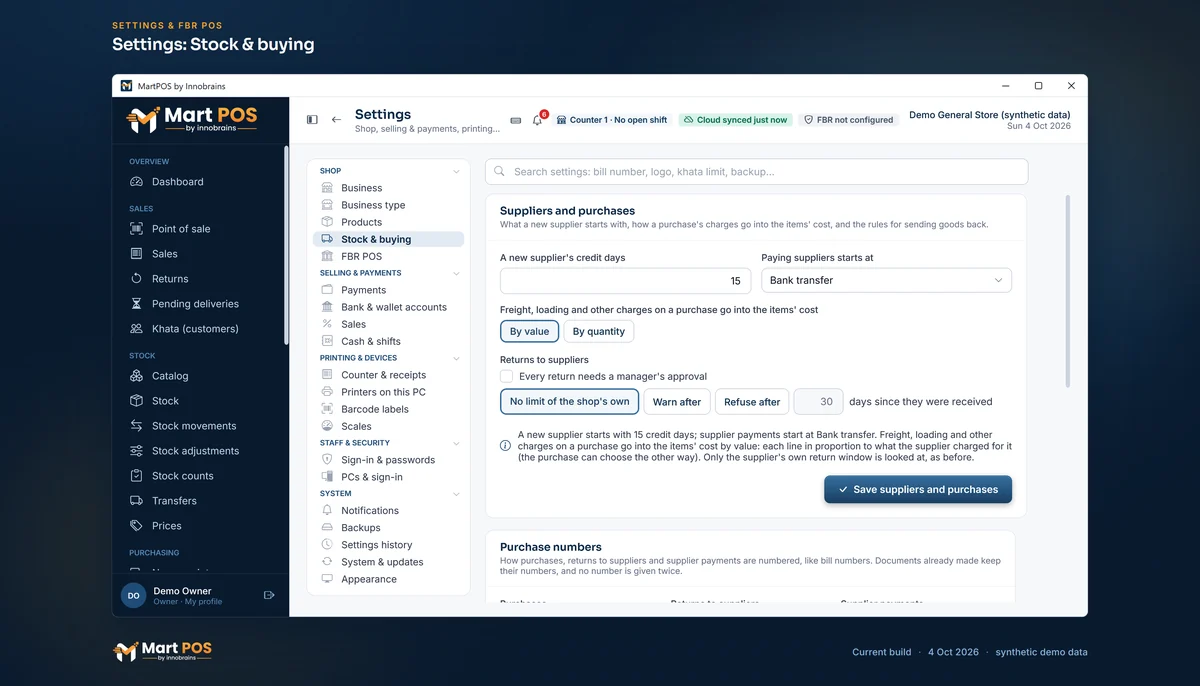The width and height of the screenshot is (1200, 686).
Task: Open Dashboard from the sidebar
Action: (x=200, y=182)
